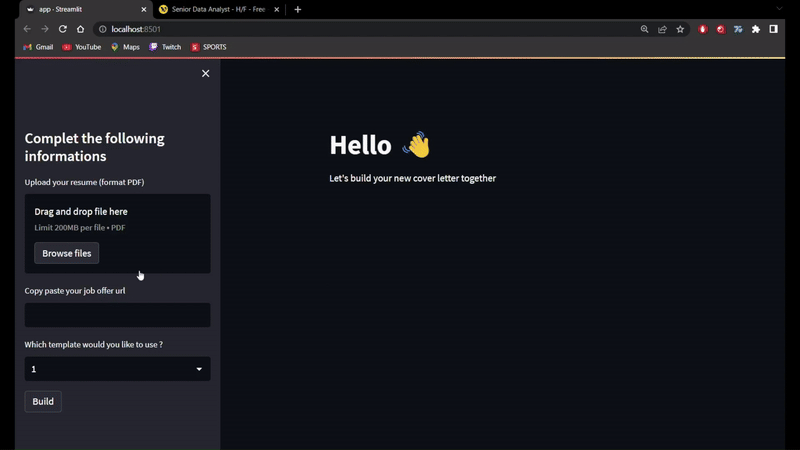This screenshot has height=450, width=800.
Task: Click the drag and drop file area
Action: point(117,233)
